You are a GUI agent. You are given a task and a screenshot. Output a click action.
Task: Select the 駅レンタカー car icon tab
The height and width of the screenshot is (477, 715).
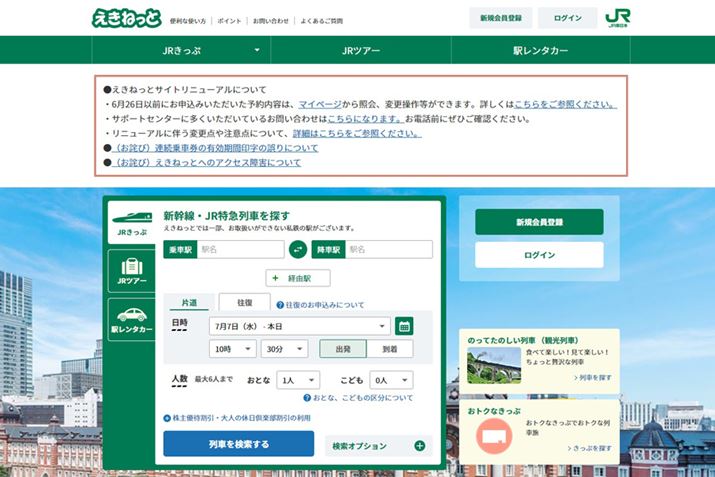point(131,320)
